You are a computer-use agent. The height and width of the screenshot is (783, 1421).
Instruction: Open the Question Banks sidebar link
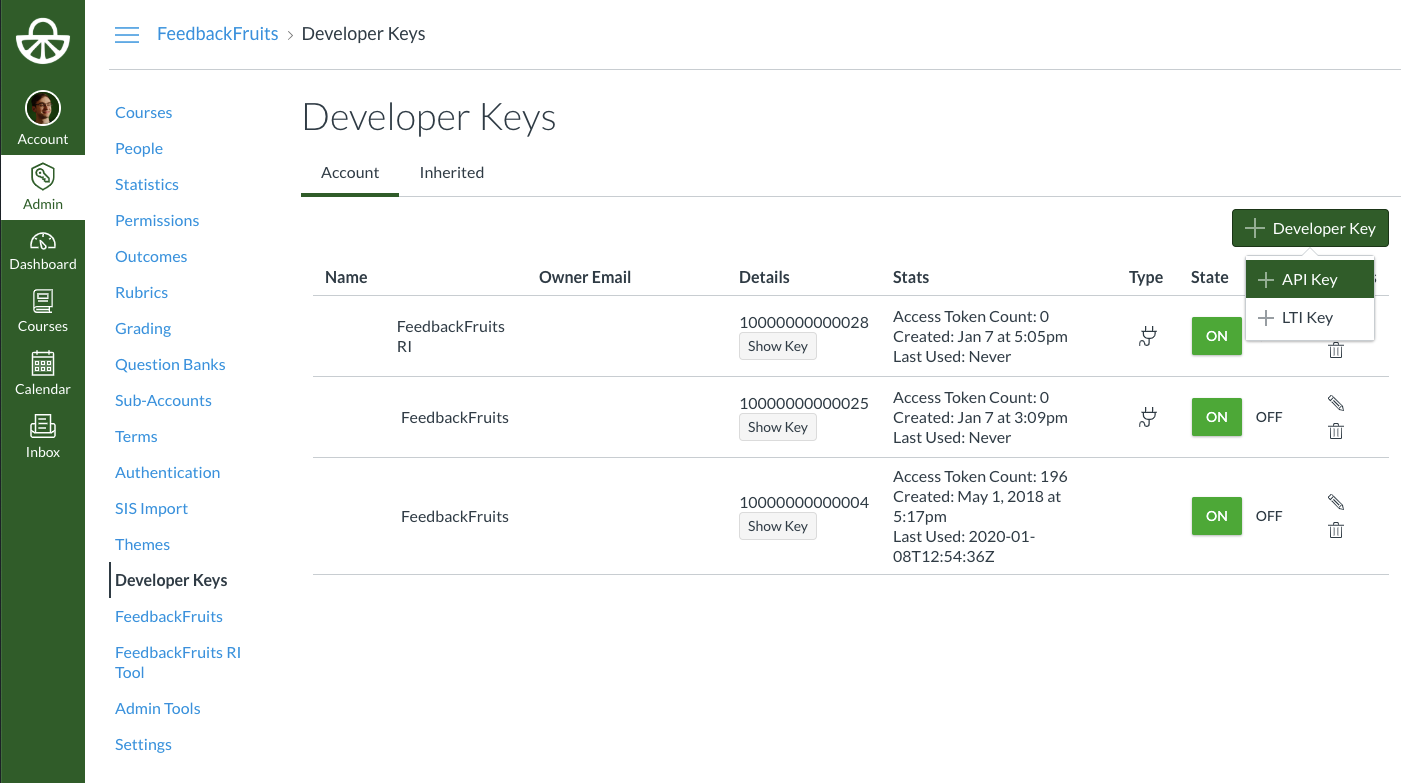coord(170,364)
